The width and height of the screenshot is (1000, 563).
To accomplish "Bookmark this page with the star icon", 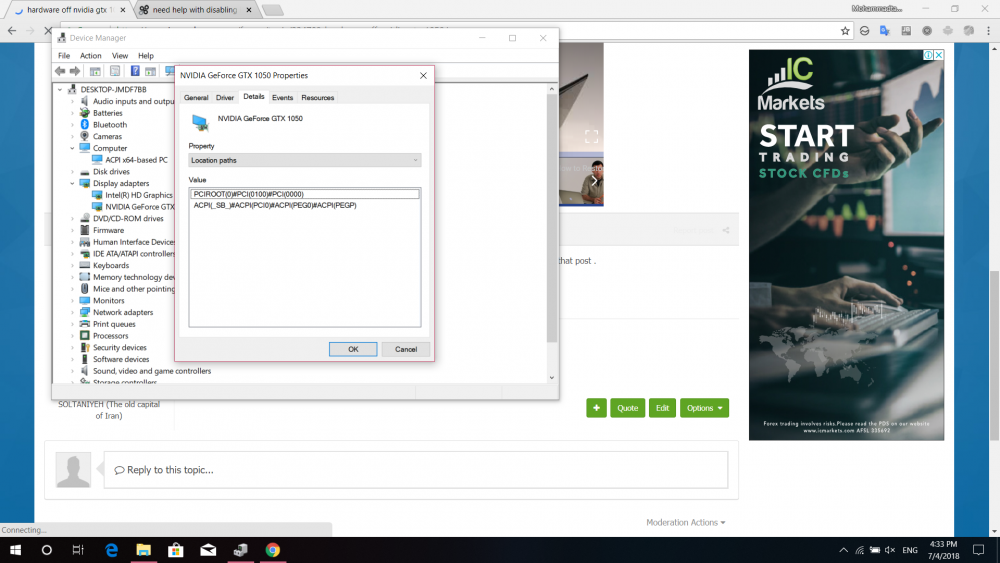I will (845, 31).
